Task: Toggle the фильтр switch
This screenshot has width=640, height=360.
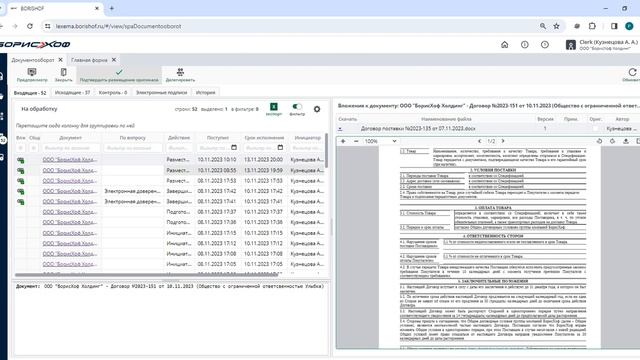Action: [297, 107]
